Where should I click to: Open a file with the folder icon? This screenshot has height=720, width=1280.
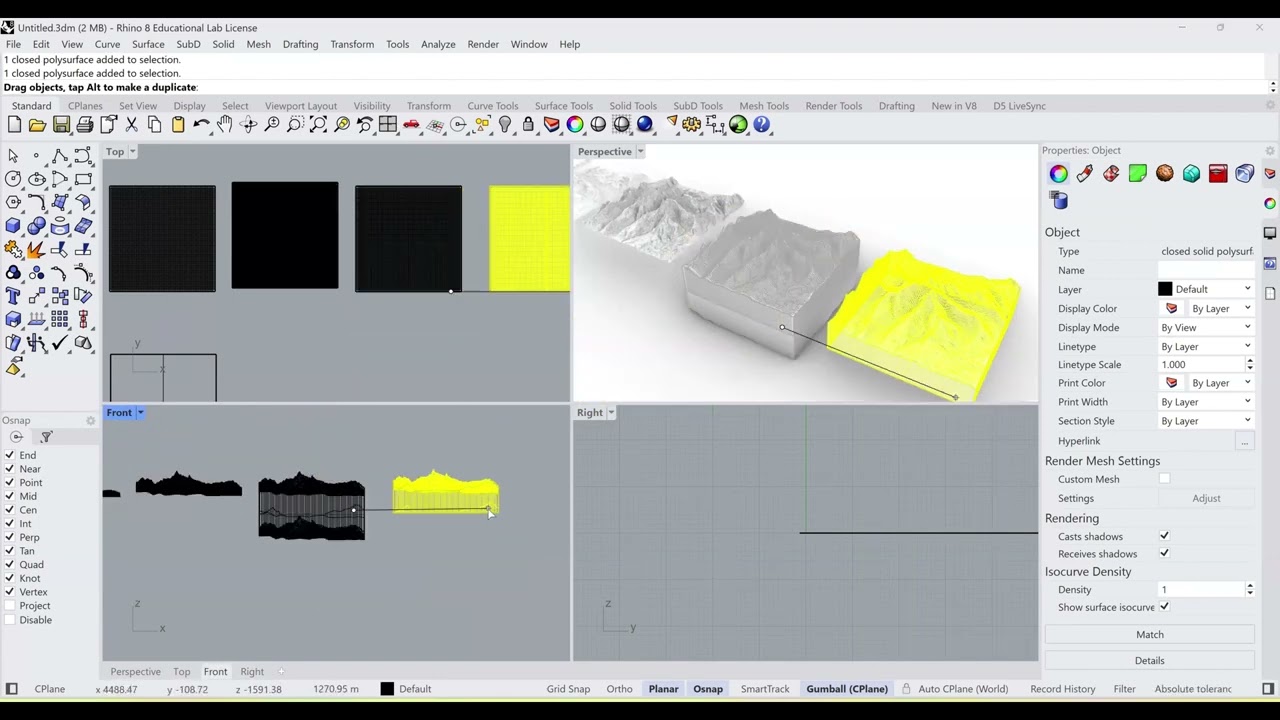tap(37, 125)
